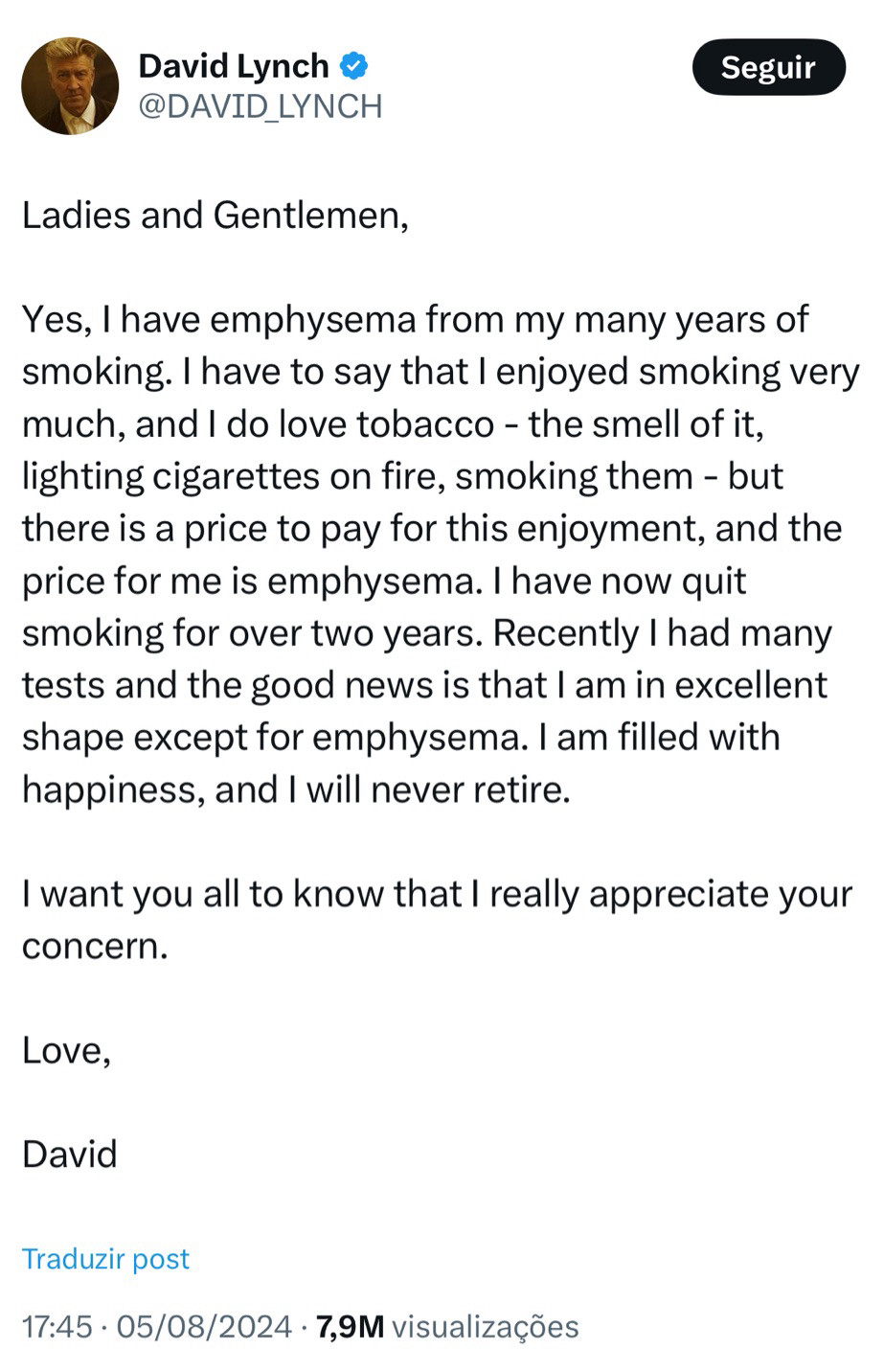Screen dimensions: 884x1372
Task: Visit the @DAVID_LYNCH handle
Action: pos(261,106)
